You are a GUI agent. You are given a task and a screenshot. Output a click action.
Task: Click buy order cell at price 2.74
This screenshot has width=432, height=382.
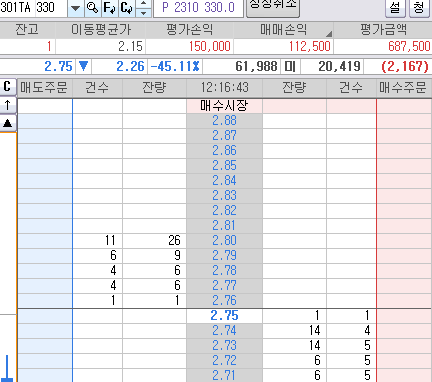[404, 331]
